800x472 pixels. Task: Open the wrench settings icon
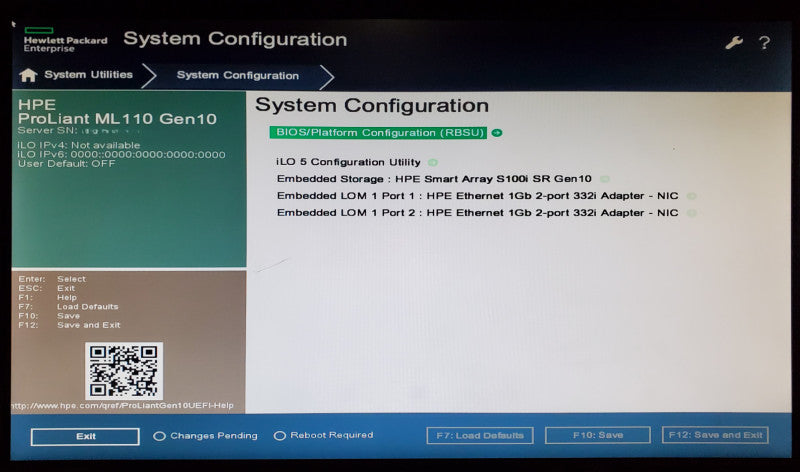click(x=734, y=43)
